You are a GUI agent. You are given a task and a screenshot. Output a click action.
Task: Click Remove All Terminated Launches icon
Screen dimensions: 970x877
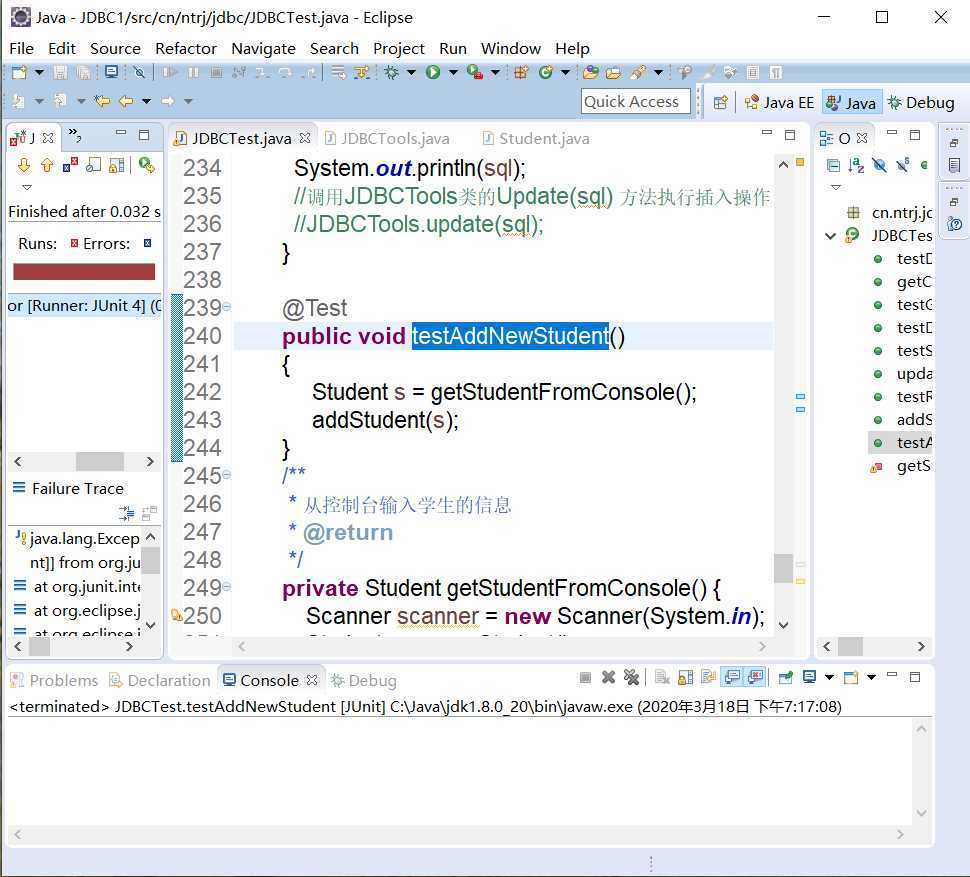pyautogui.click(x=632, y=677)
